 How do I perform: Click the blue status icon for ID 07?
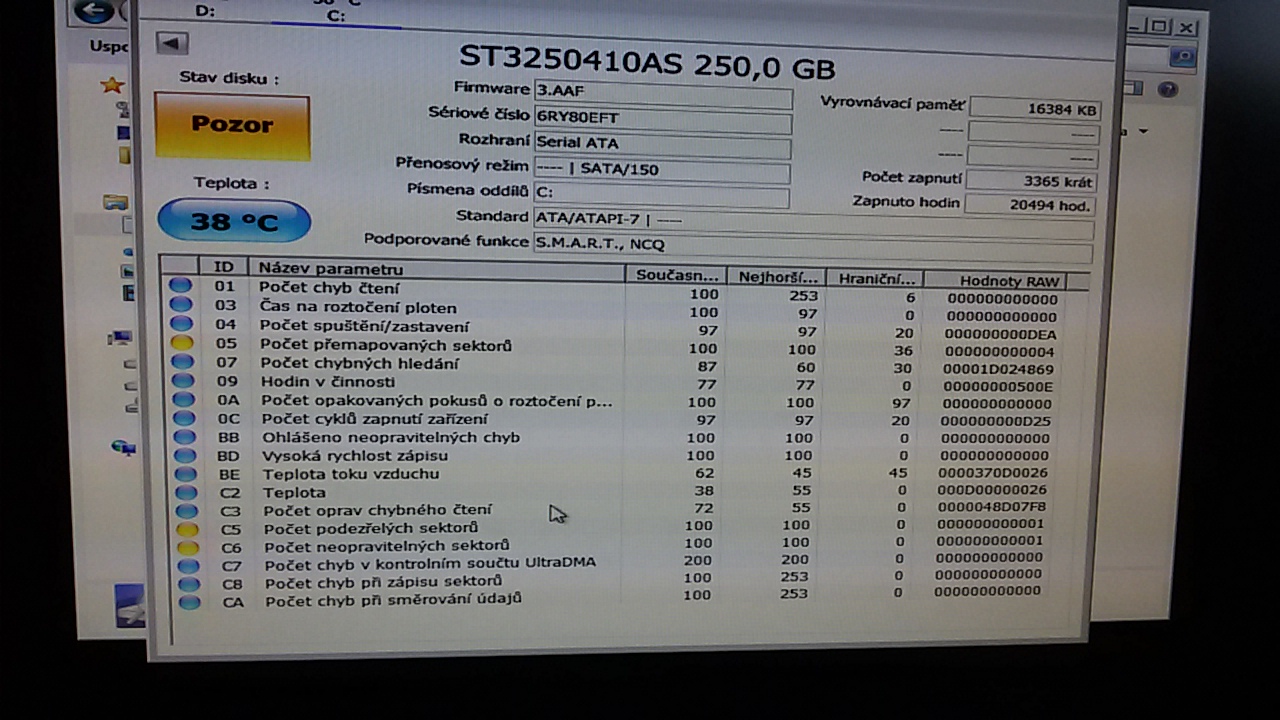[182, 362]
